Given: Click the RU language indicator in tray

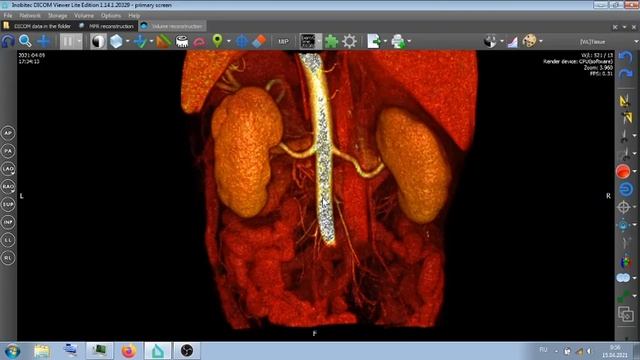Looking at the screenshot, I should pyautogui.click(x=543, y=350).
